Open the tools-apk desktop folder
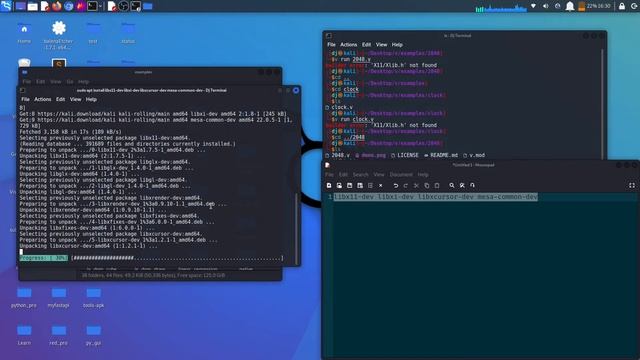The height and width of the screenshot is (360, 640). click(x=93, y=297)
